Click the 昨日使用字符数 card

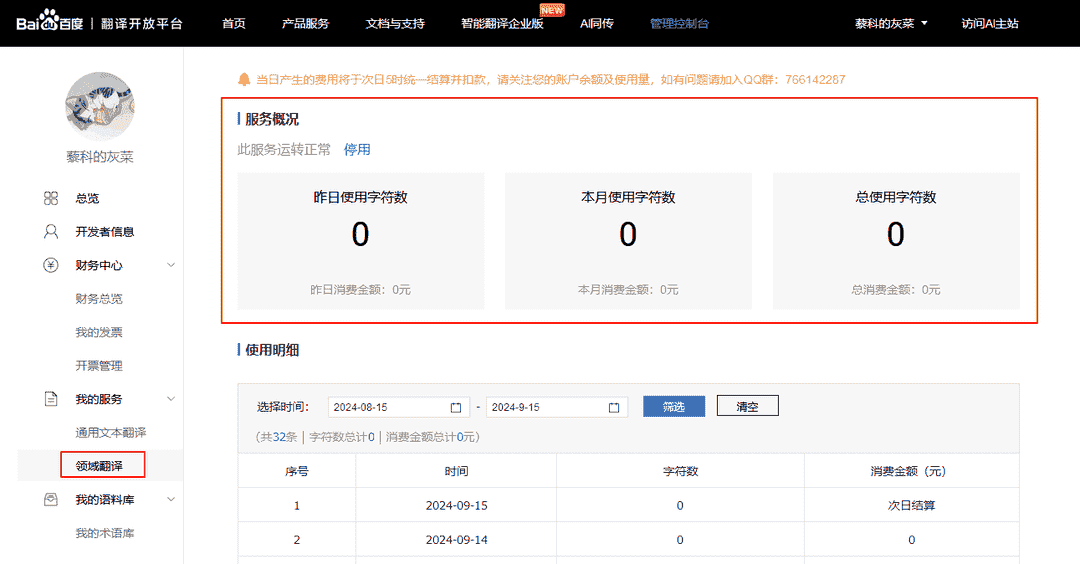361,240
